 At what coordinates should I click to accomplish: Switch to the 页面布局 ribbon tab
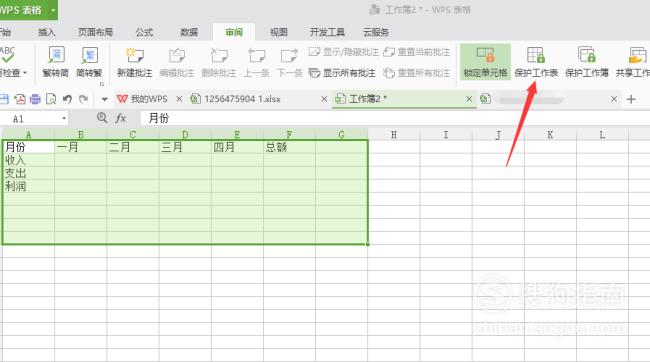pos(95,32)
